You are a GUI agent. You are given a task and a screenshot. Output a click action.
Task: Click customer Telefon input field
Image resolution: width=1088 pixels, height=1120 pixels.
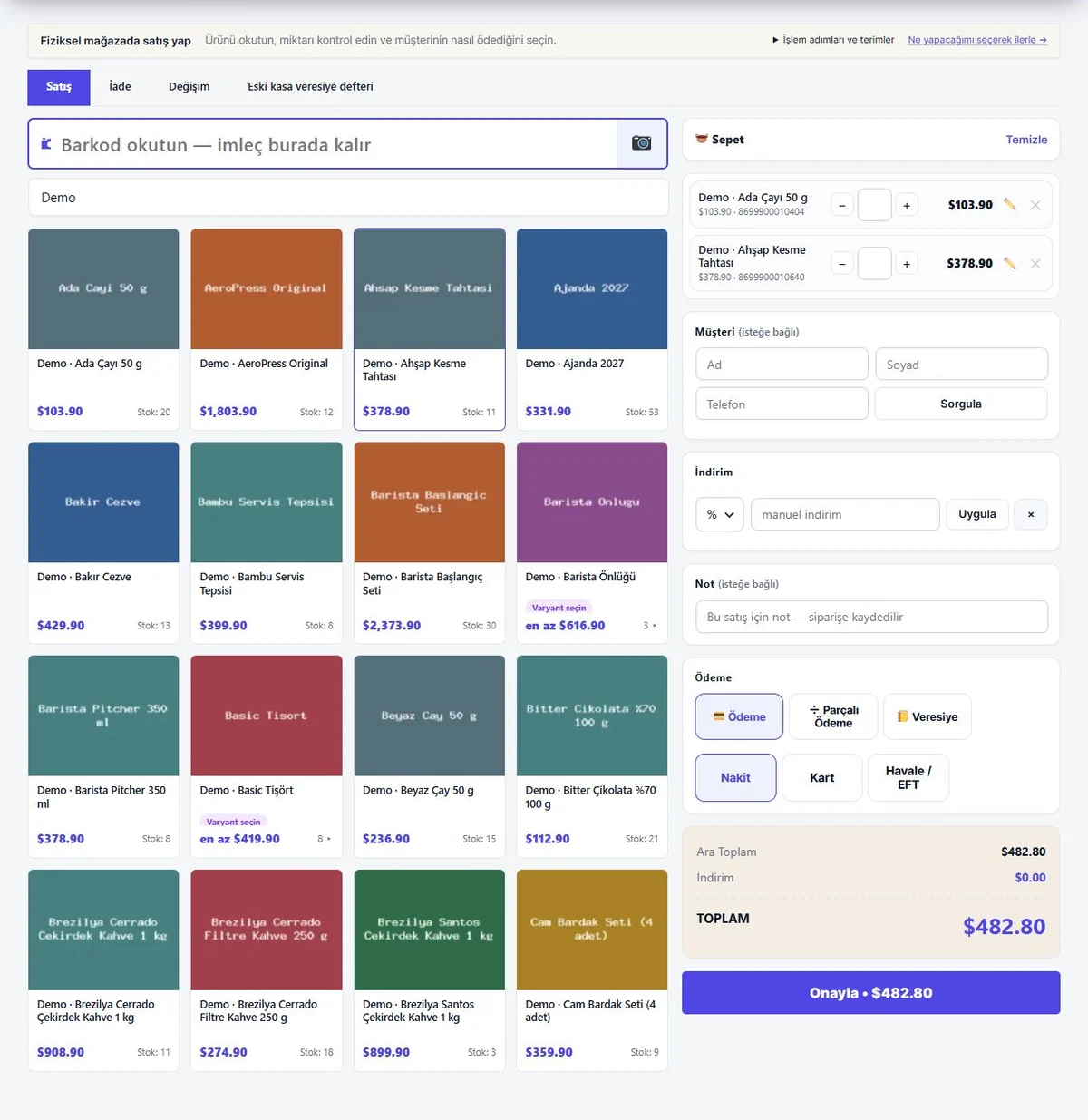(x=782, y=404)
